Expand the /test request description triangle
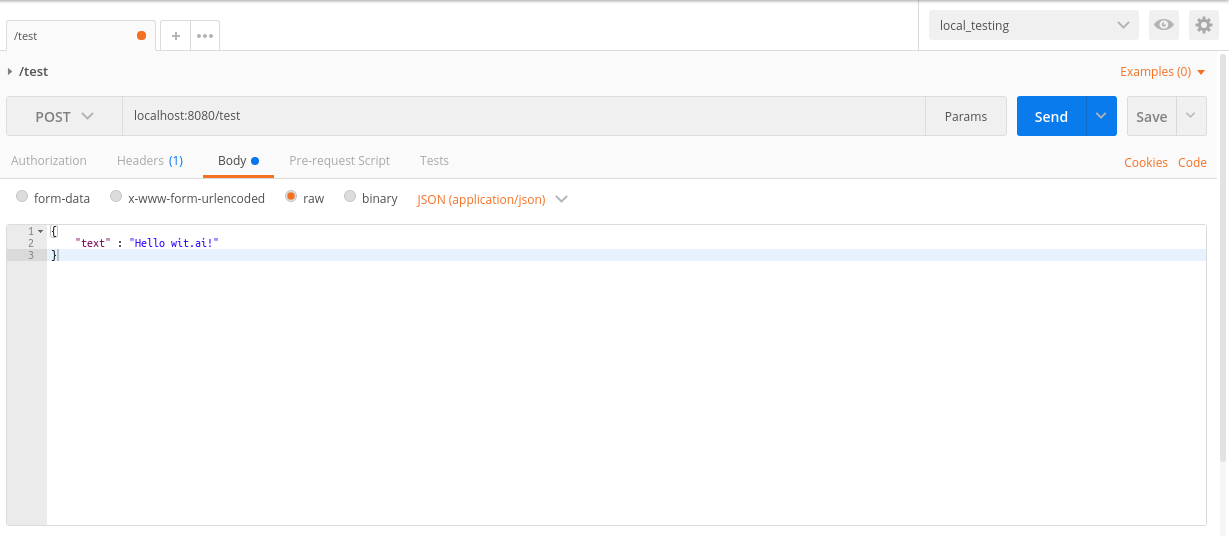 click(x=10, y=71)
